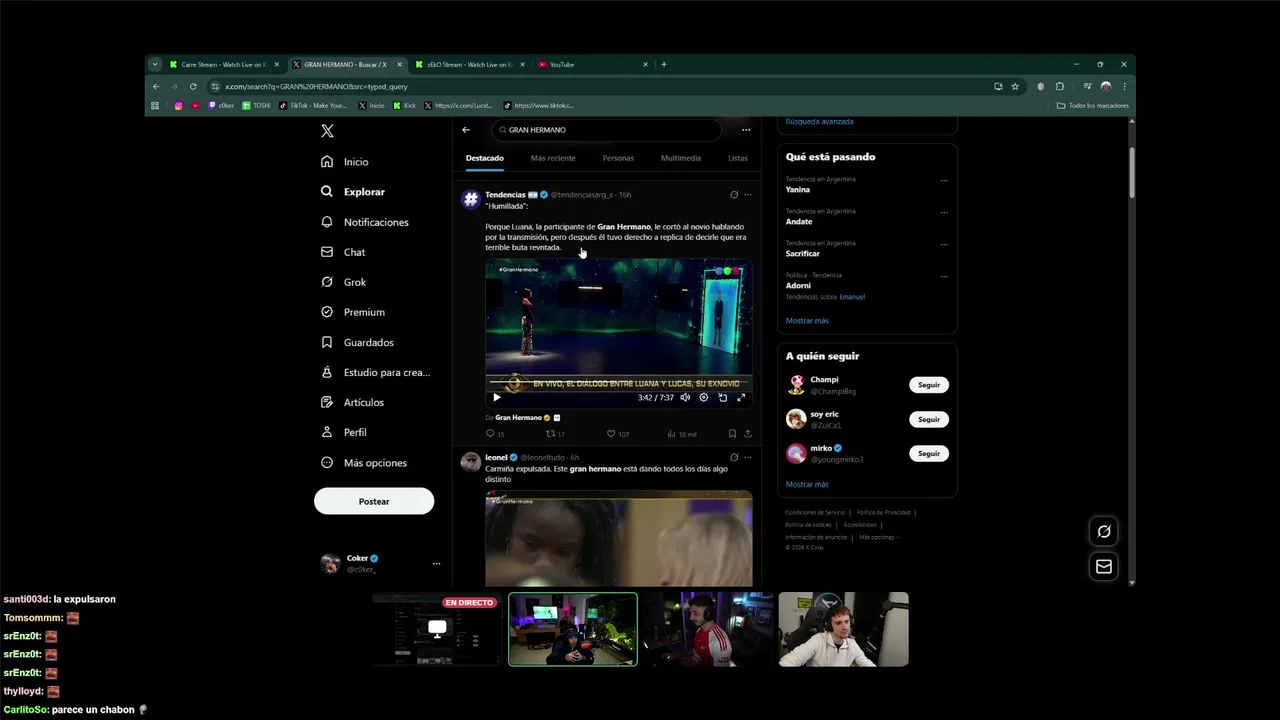Open Chat in the sidebar
The image size is (1280, 720).
coord(343,252)
